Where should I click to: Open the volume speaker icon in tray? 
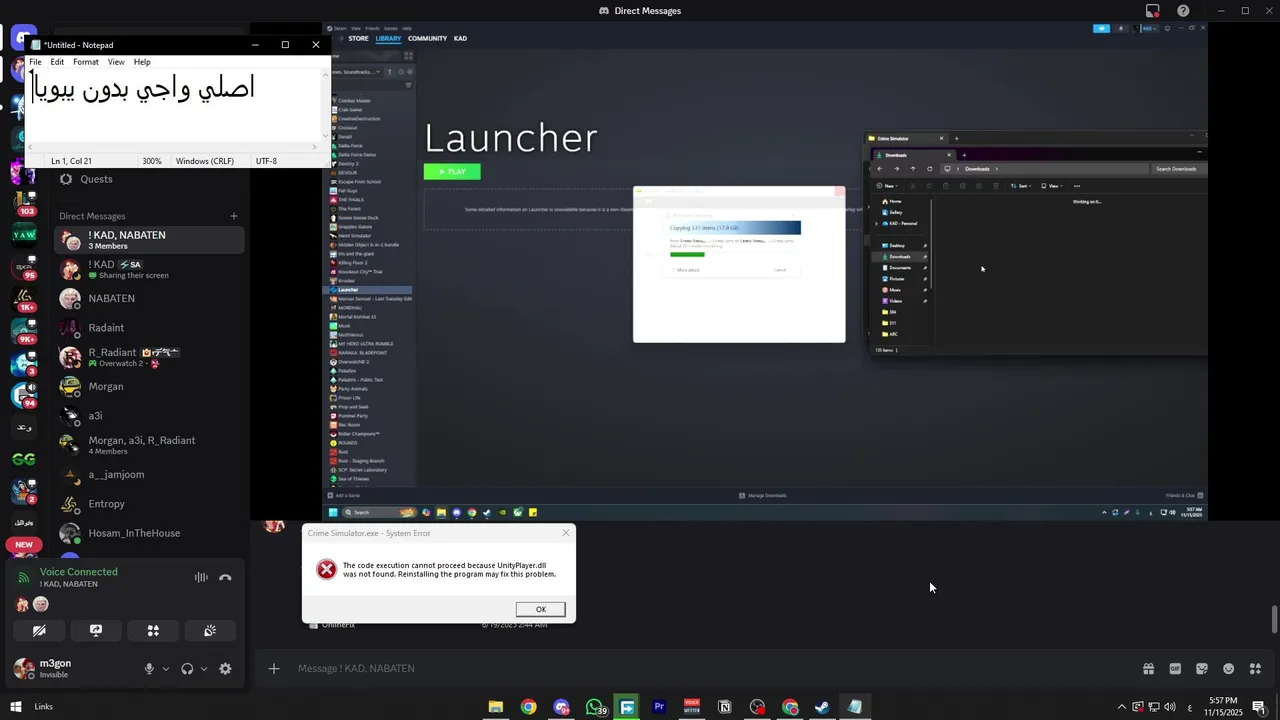(x=1170, y=707)
